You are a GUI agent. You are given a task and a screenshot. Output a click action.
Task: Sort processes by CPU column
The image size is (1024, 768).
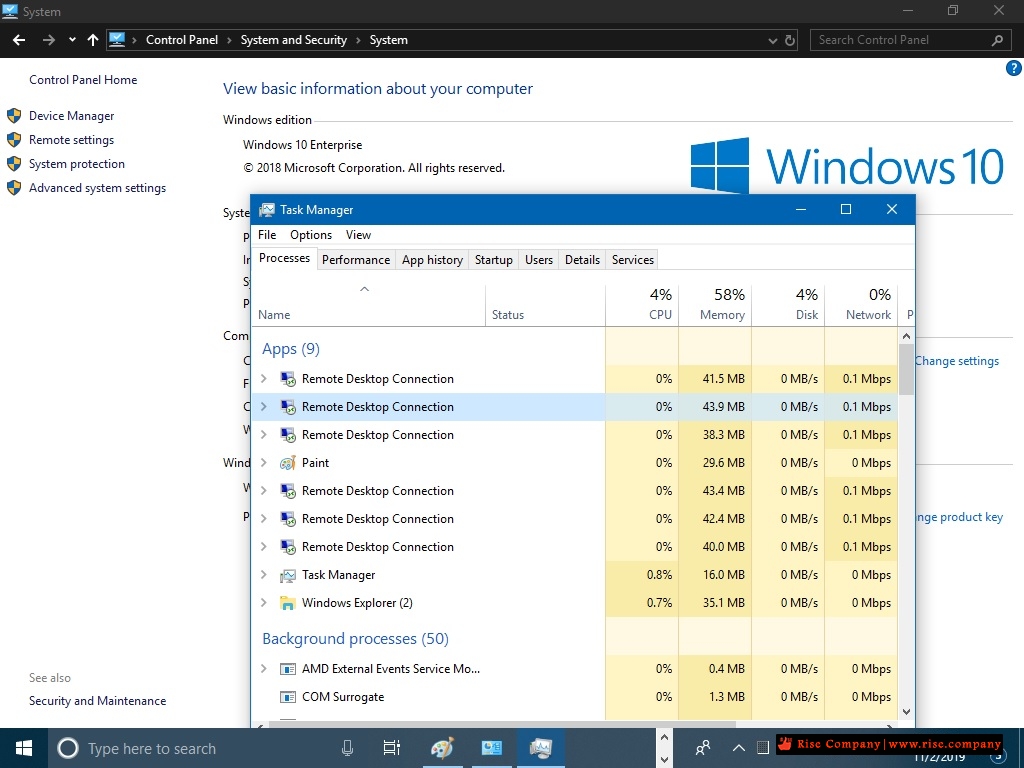click(x=643, y=305)
